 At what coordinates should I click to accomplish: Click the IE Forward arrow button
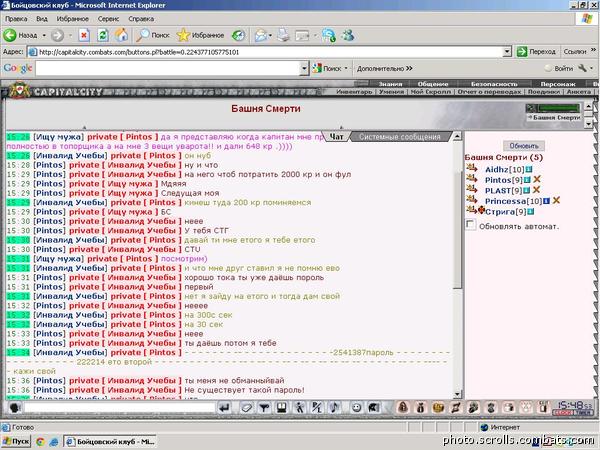pyautogui.click(x=58, y=36)
